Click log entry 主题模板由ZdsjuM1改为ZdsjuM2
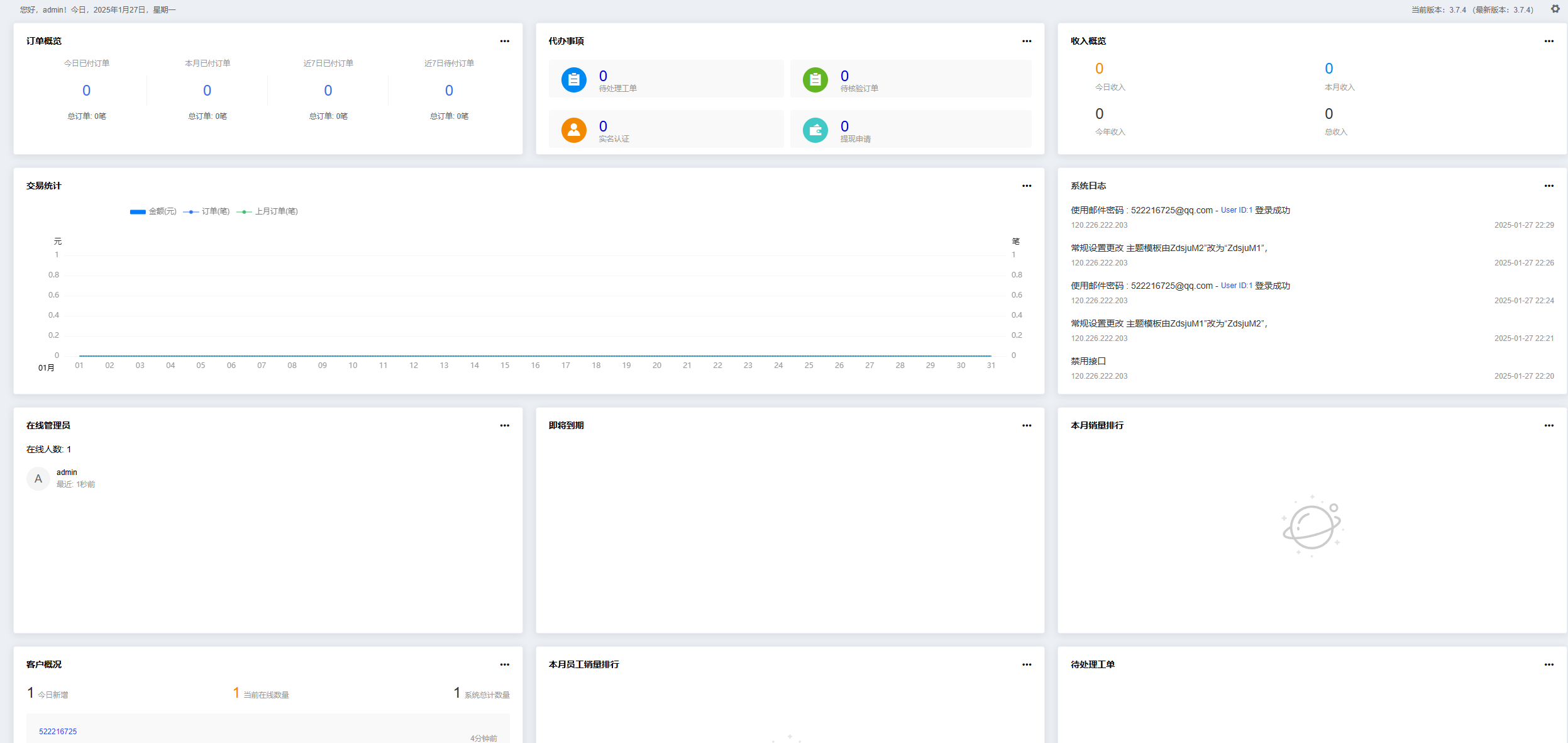Viewport: 1568px width, 743px height. 1169,323
